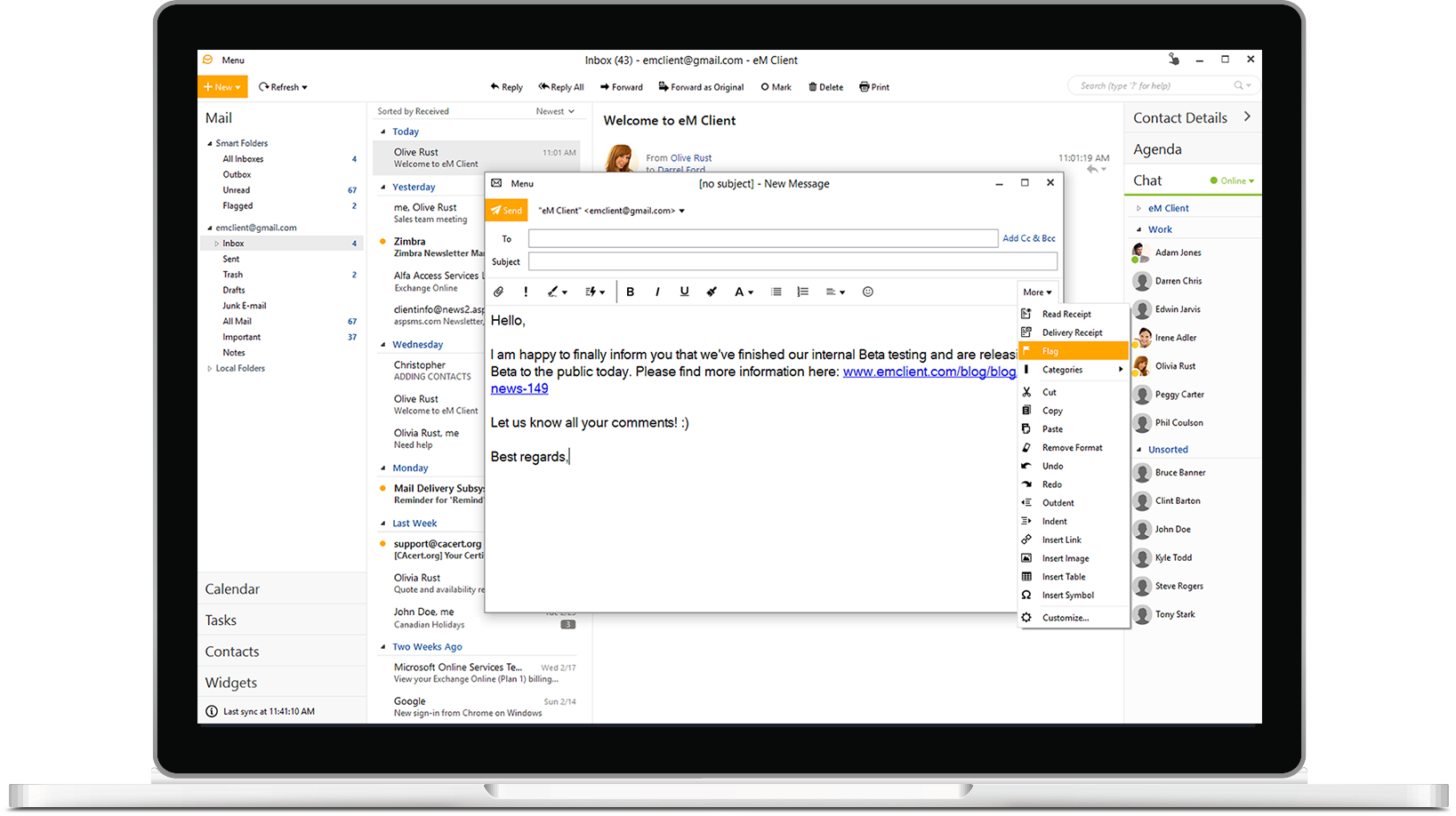Viewport: 1456px width, 816px height.
Task: Choose Insert Table from the More menu
Action: coord(1064,577)
